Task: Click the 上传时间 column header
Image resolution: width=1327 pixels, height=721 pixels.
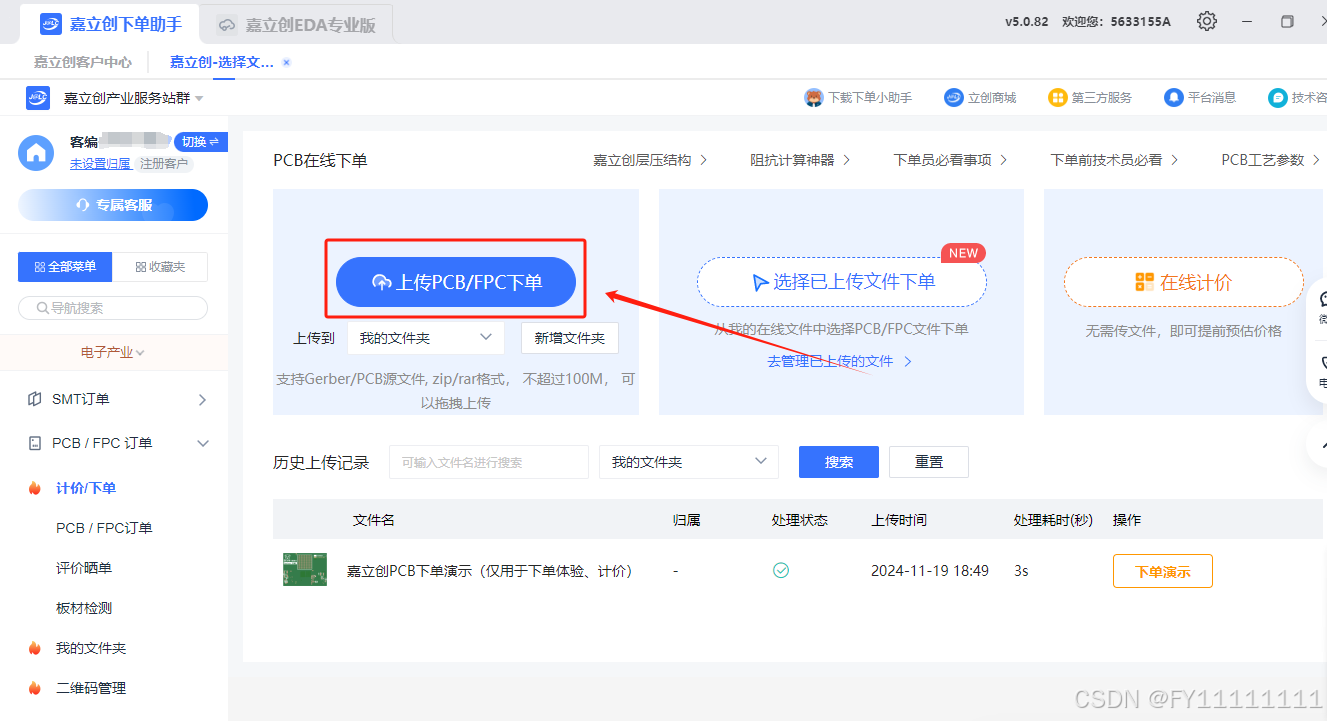Action: point(899,520)
